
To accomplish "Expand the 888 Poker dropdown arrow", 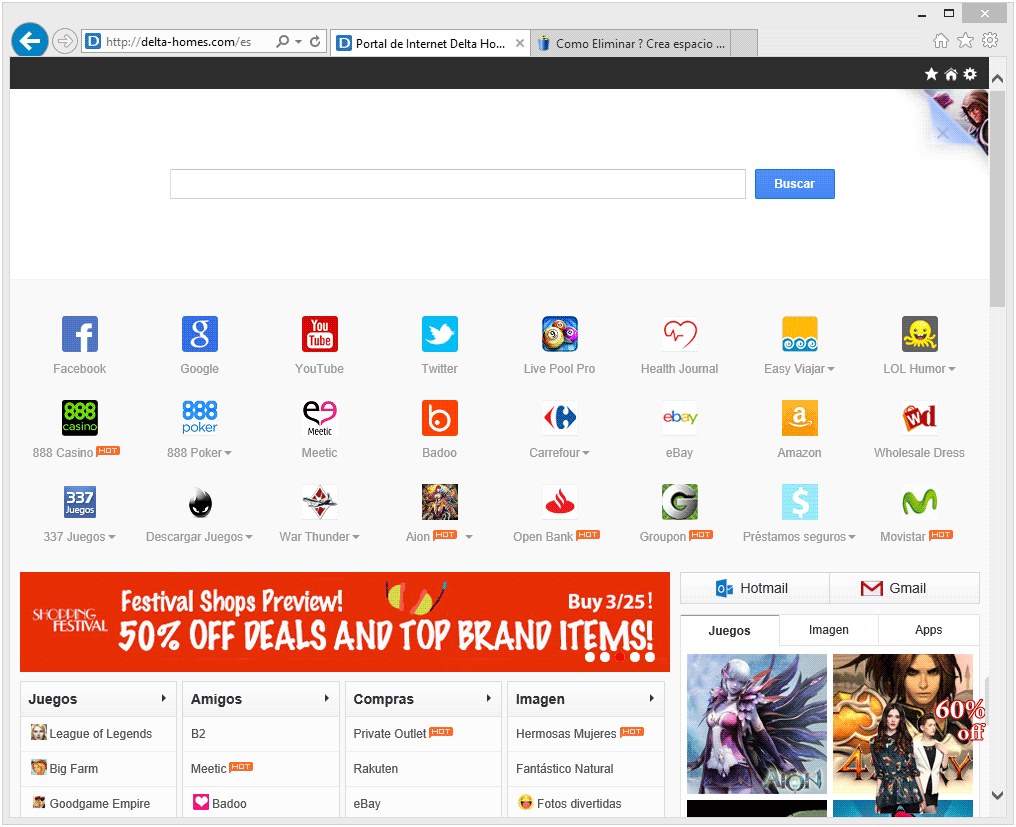I will (x=227, y=453).
